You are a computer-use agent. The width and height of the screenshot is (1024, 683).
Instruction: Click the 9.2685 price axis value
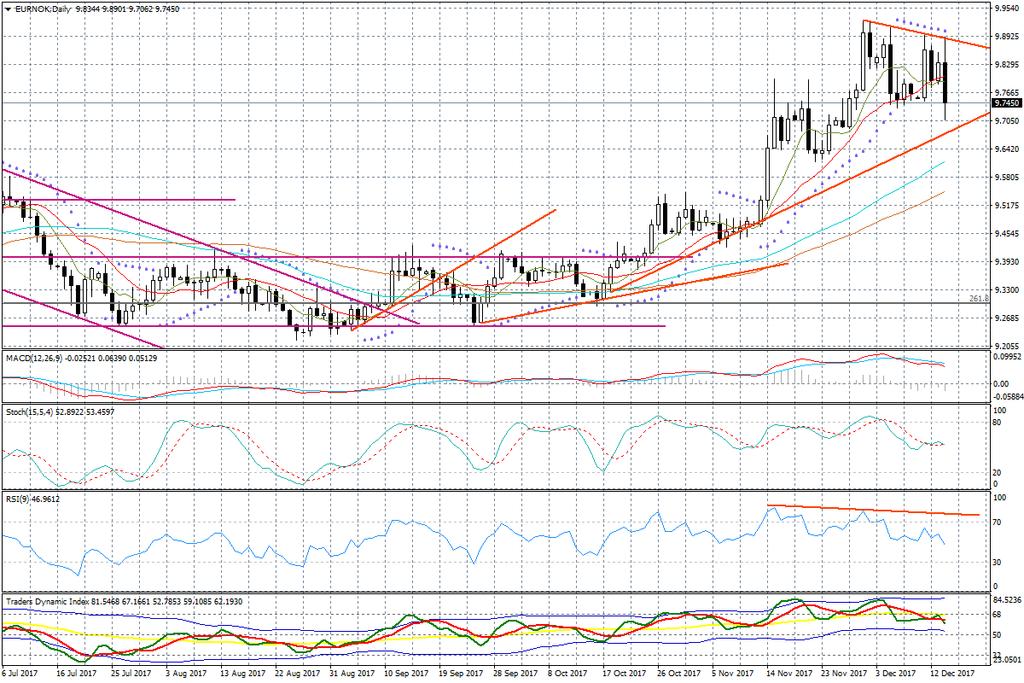point(1006,318)
